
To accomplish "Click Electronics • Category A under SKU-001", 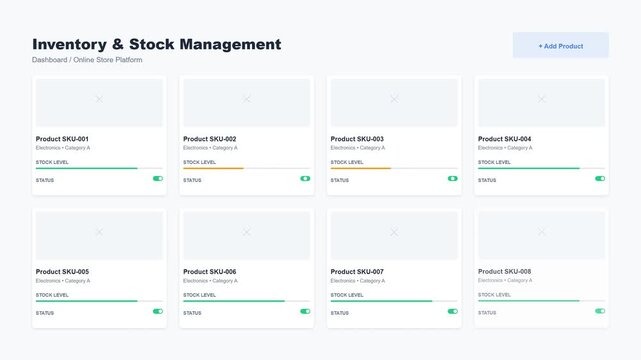I will 63,148.
